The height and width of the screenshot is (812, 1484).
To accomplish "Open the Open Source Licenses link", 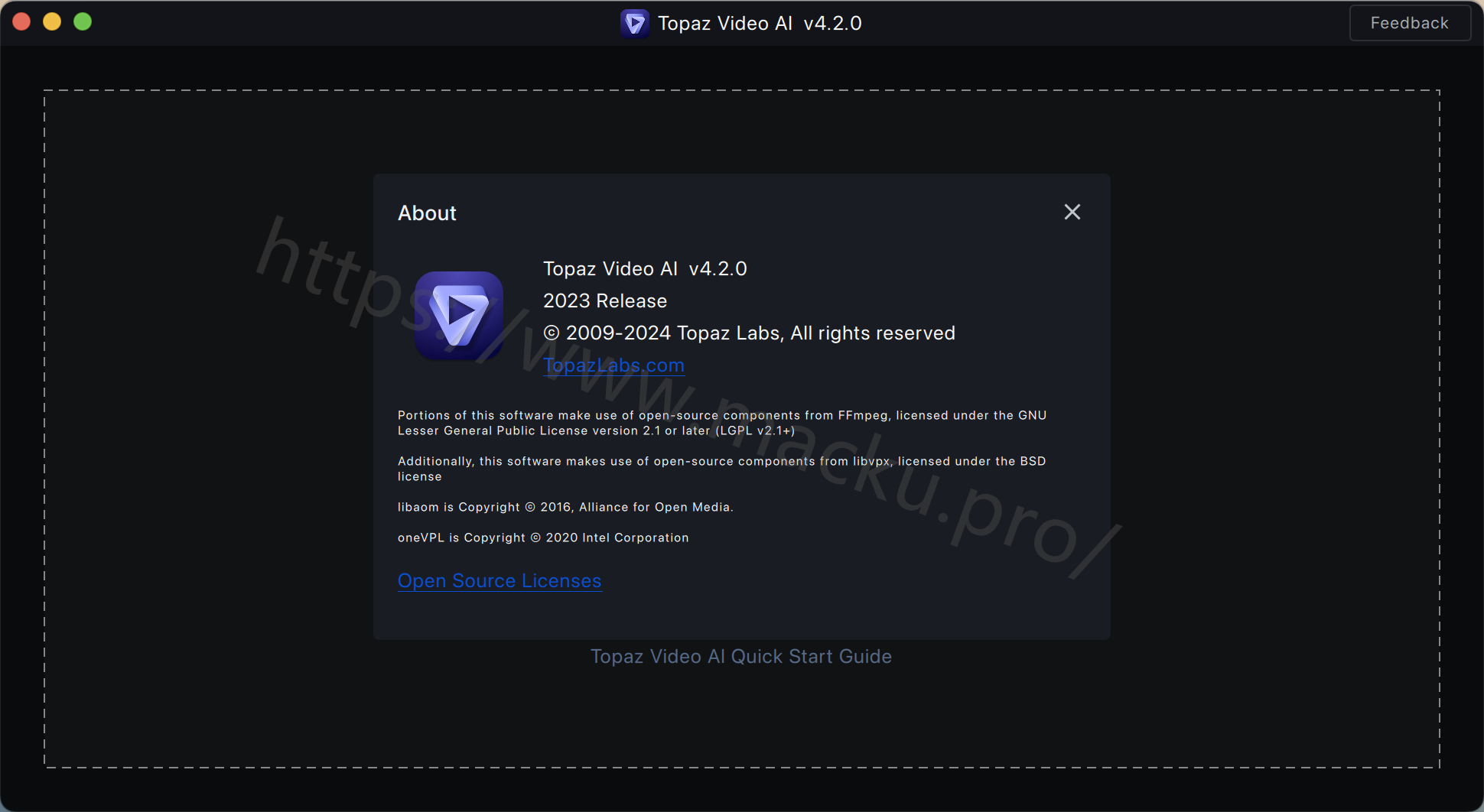I will (x=500, y=581).
